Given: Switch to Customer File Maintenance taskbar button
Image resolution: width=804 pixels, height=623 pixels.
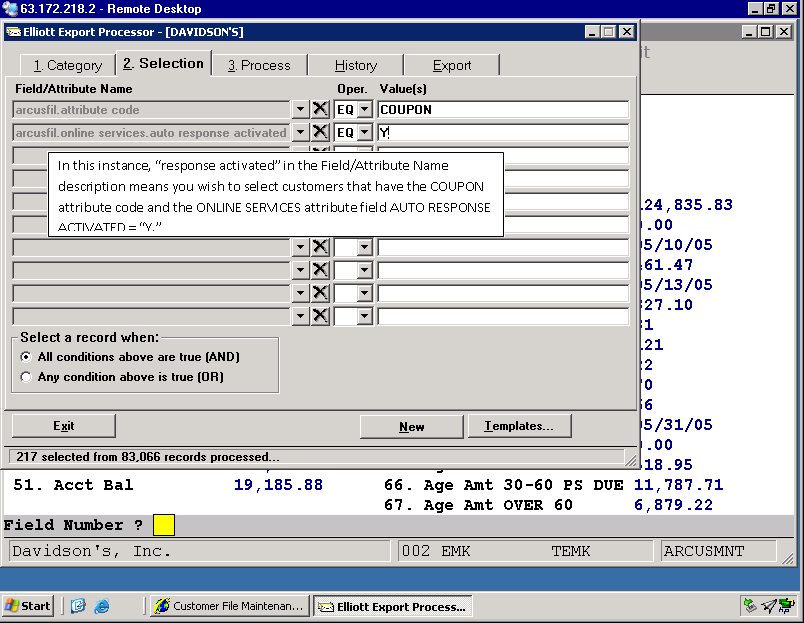Looking at the screenshot, I should [230, 606].
